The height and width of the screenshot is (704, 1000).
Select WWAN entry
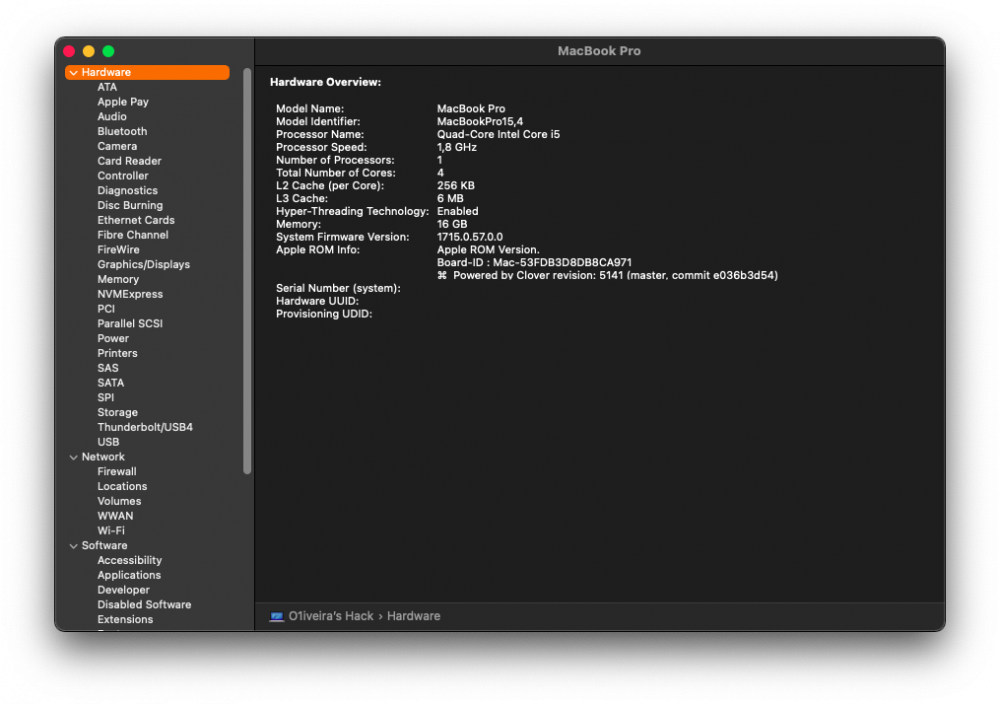[x=115, y=516]
